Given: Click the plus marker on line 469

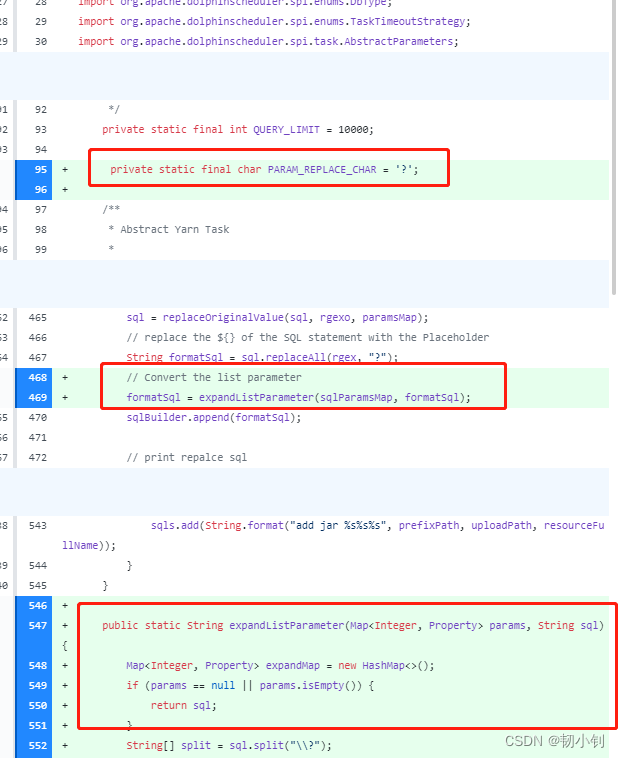Looking at the screenshot, I should [x=65, y=397].
